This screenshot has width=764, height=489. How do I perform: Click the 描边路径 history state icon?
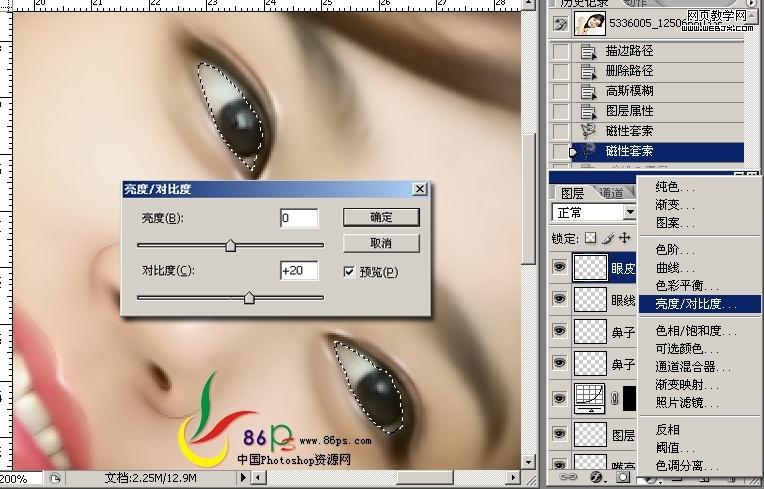click(x=589, y=51)
